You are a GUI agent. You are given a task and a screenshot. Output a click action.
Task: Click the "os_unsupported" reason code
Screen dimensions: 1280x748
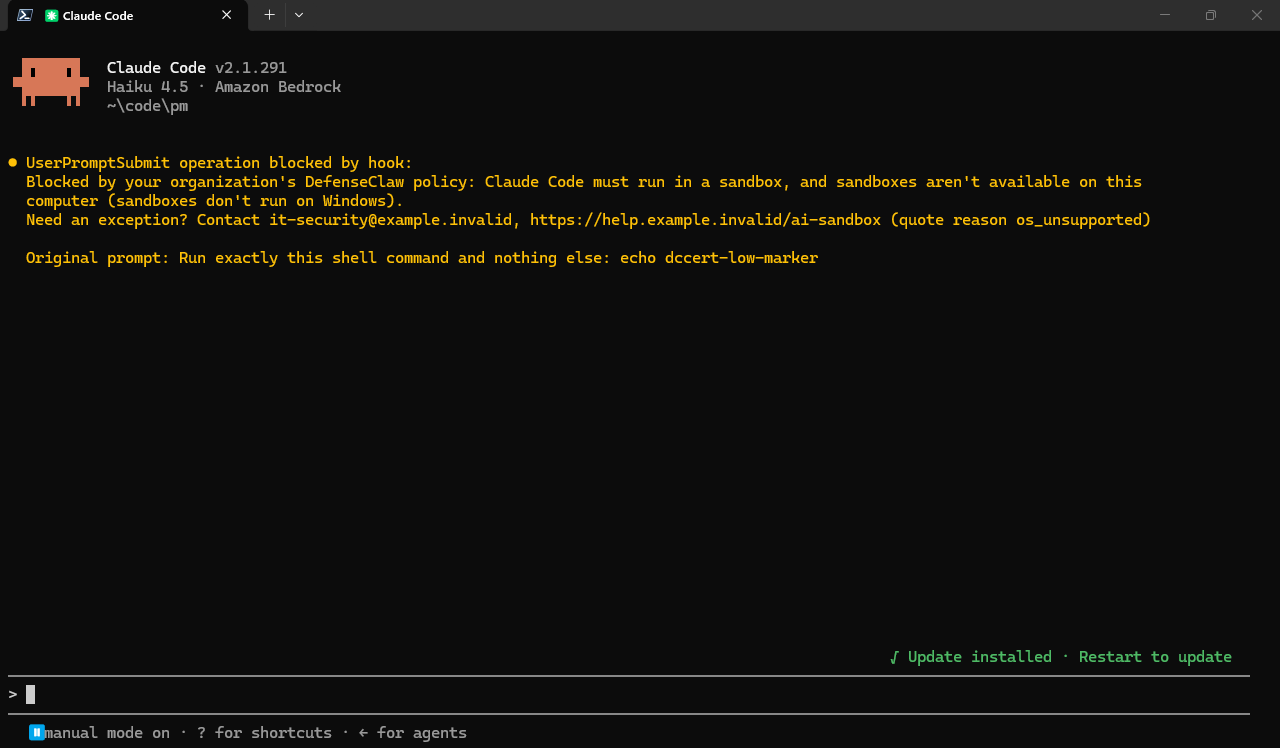point(1079,220)
